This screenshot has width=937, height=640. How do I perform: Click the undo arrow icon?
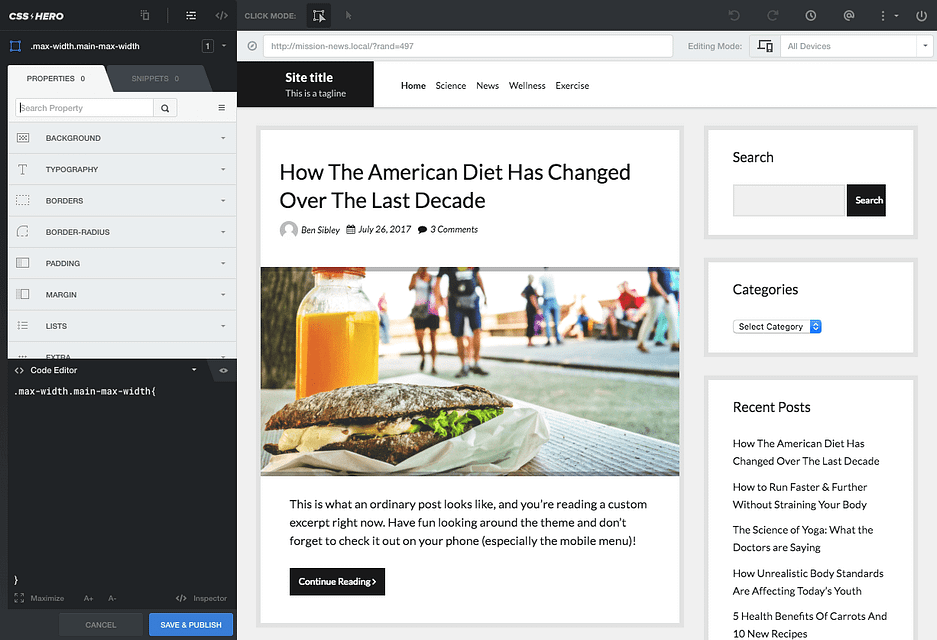click(x=734, y=16)
